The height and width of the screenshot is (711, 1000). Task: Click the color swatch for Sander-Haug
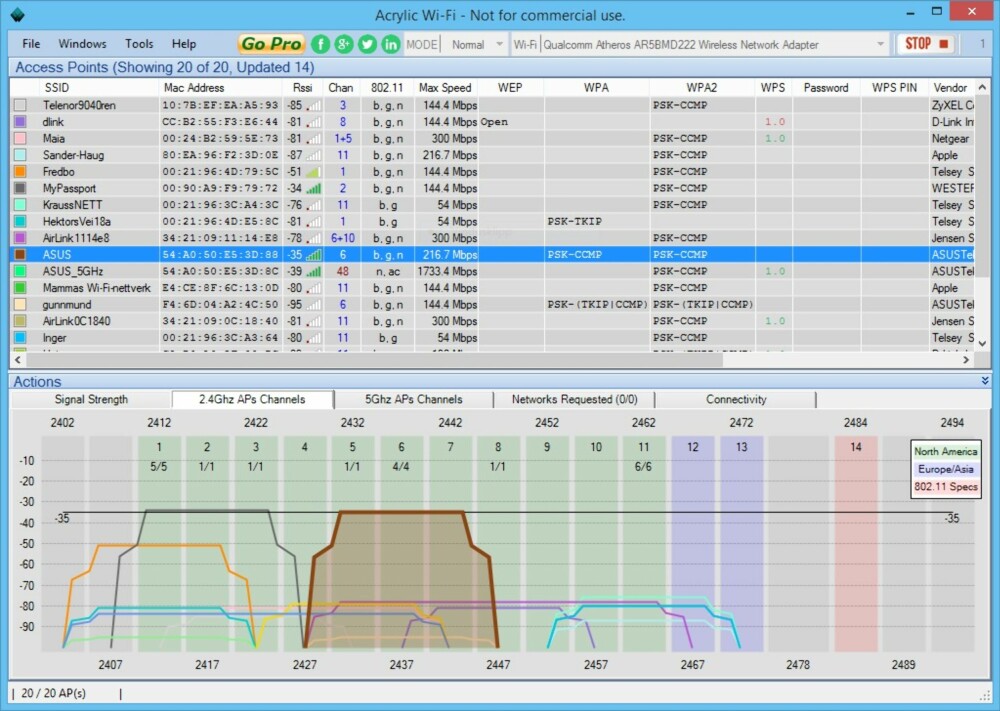20,154
